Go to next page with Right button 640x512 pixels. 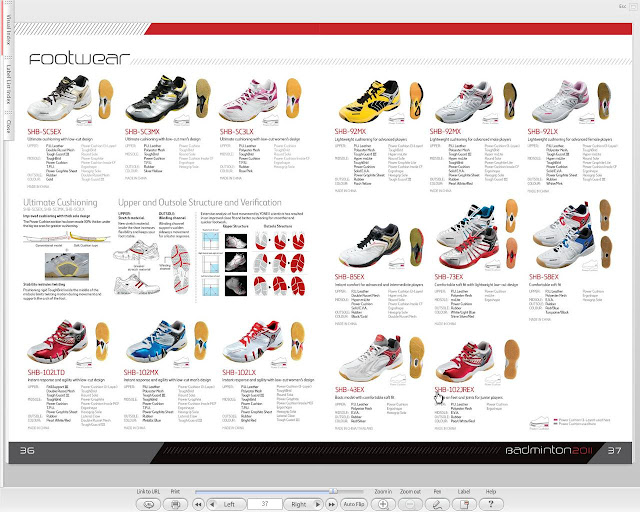[x=303, y=504]
